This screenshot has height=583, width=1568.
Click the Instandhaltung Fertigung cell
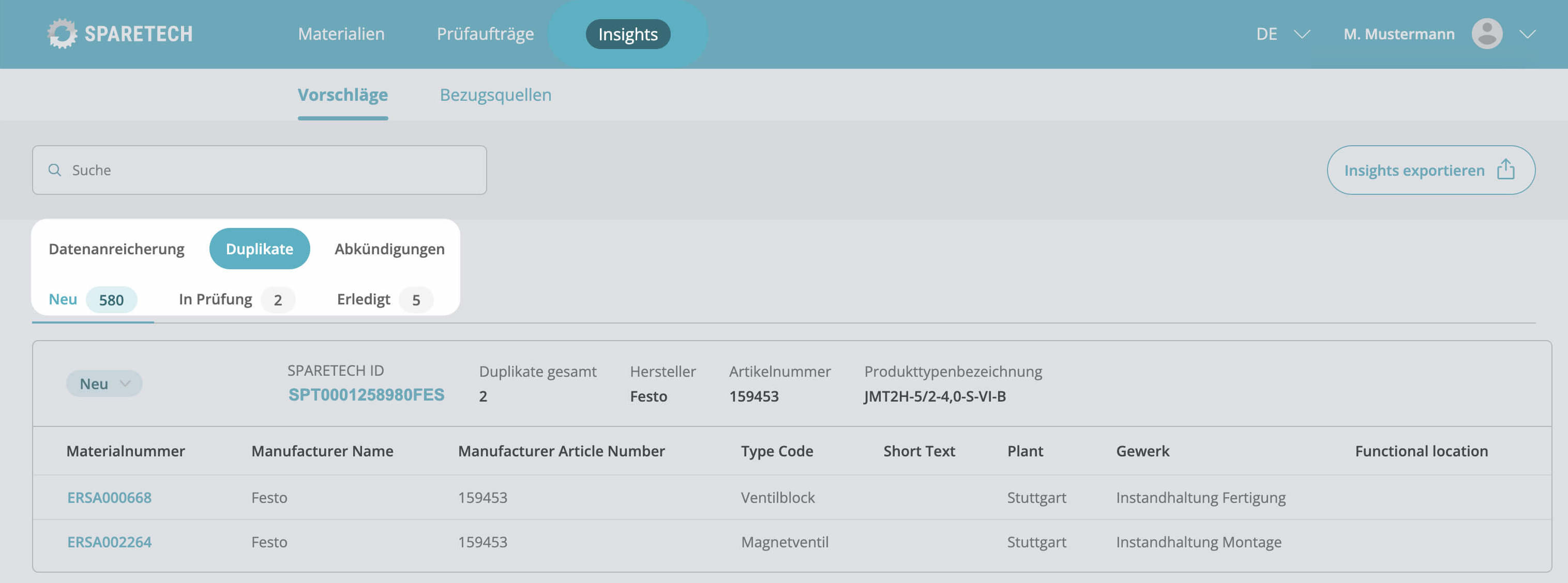[1200, 497]
